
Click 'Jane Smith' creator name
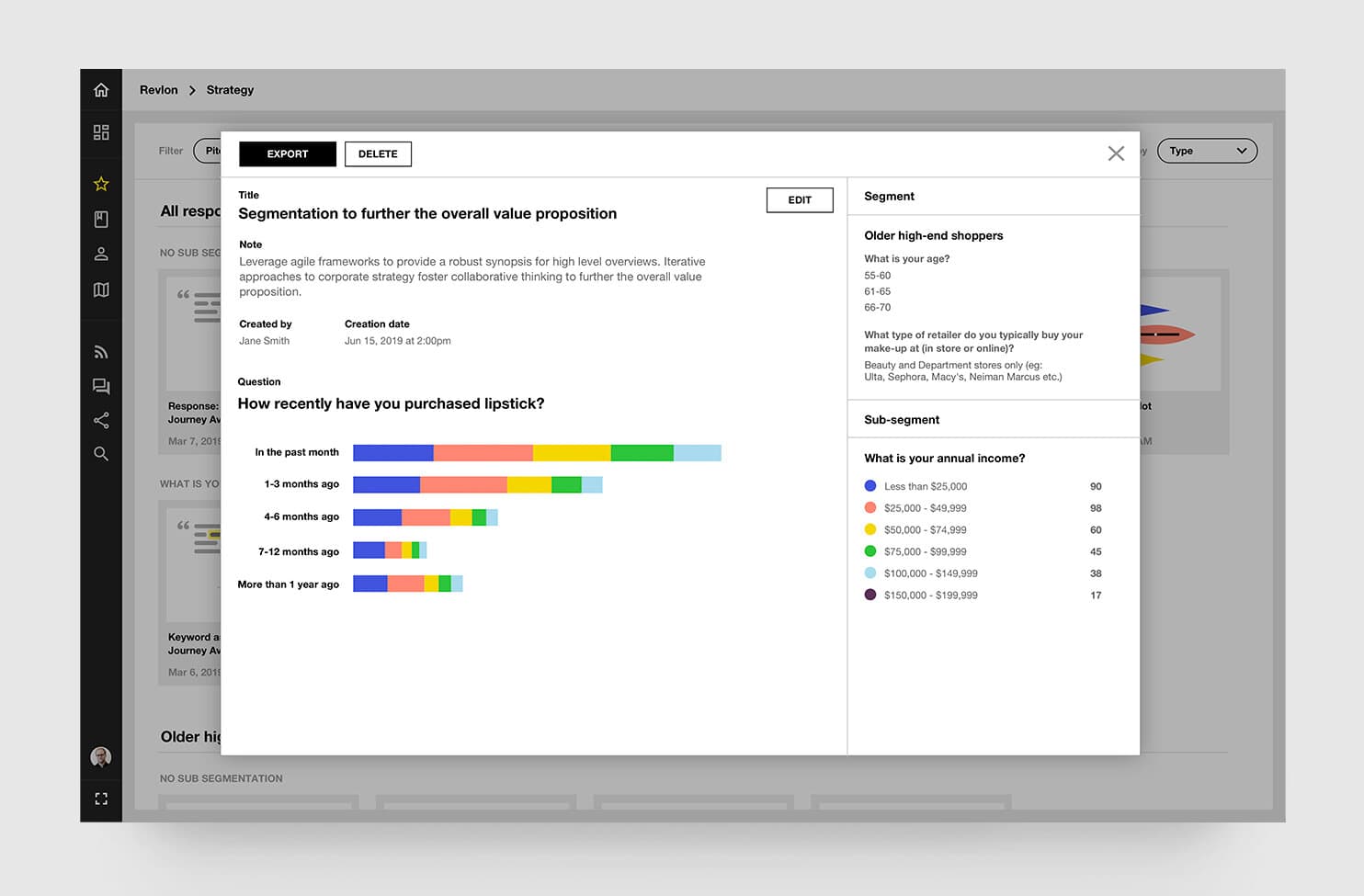265,341
